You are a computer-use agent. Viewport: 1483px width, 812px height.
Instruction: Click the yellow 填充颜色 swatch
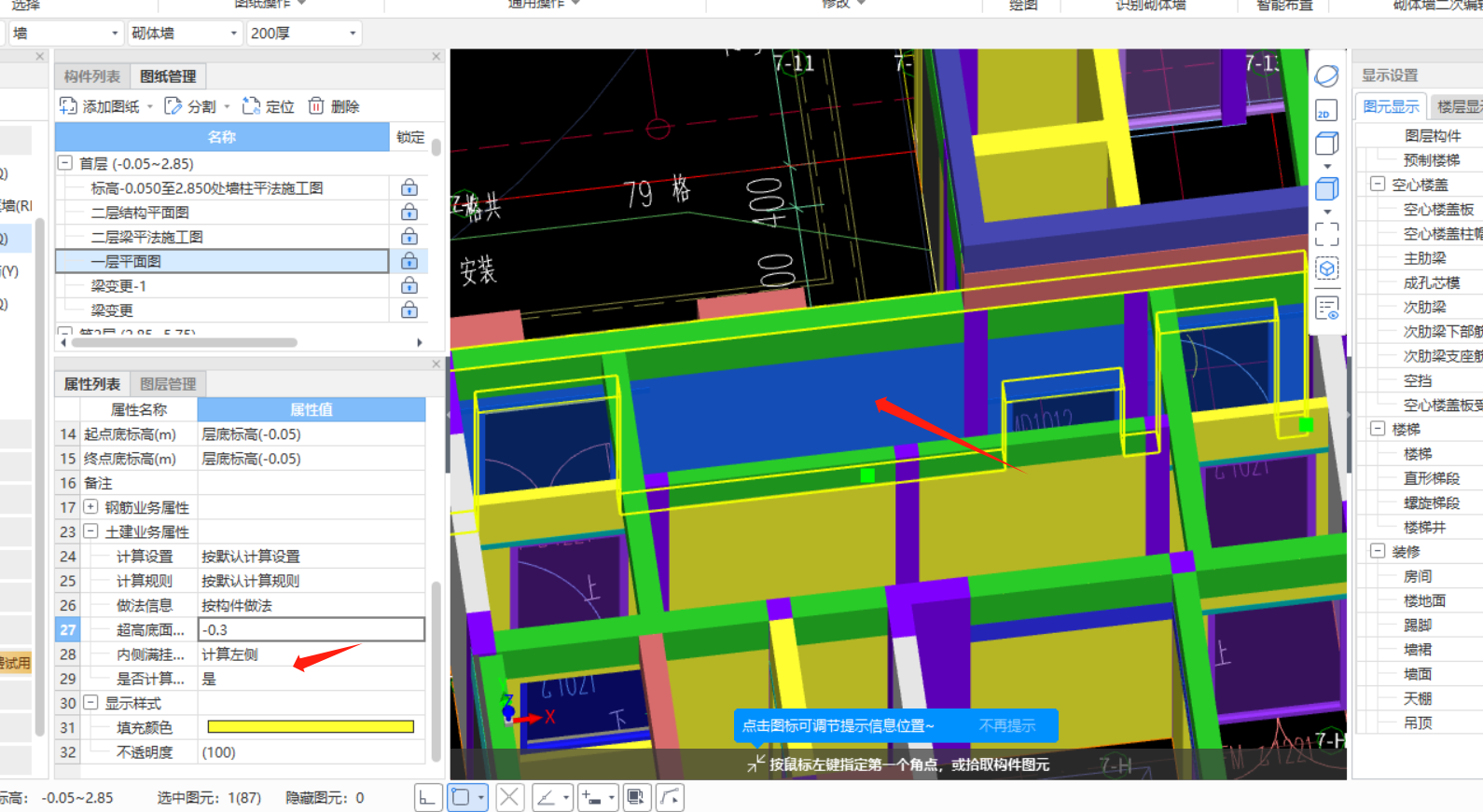(311, 727)
